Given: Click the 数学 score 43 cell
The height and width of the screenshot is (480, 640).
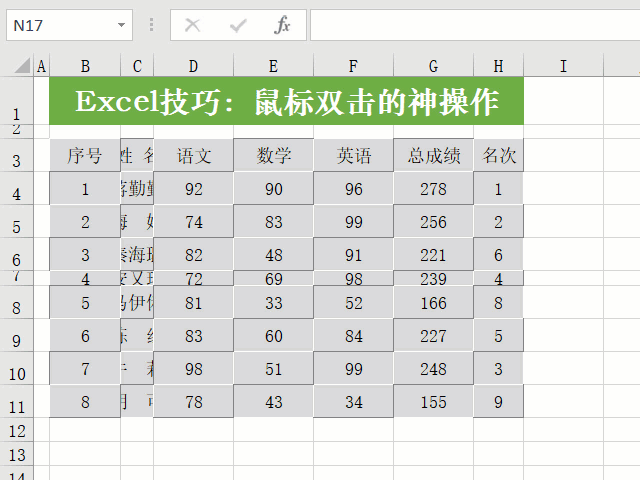Looking at the screenshot, I should click(273, 402).
